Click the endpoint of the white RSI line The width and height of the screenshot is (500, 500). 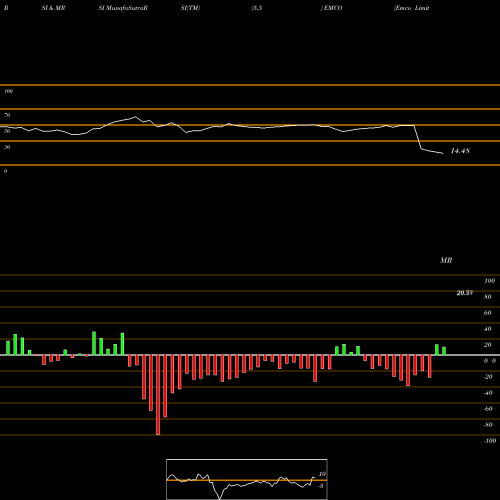tap(443, 153)
